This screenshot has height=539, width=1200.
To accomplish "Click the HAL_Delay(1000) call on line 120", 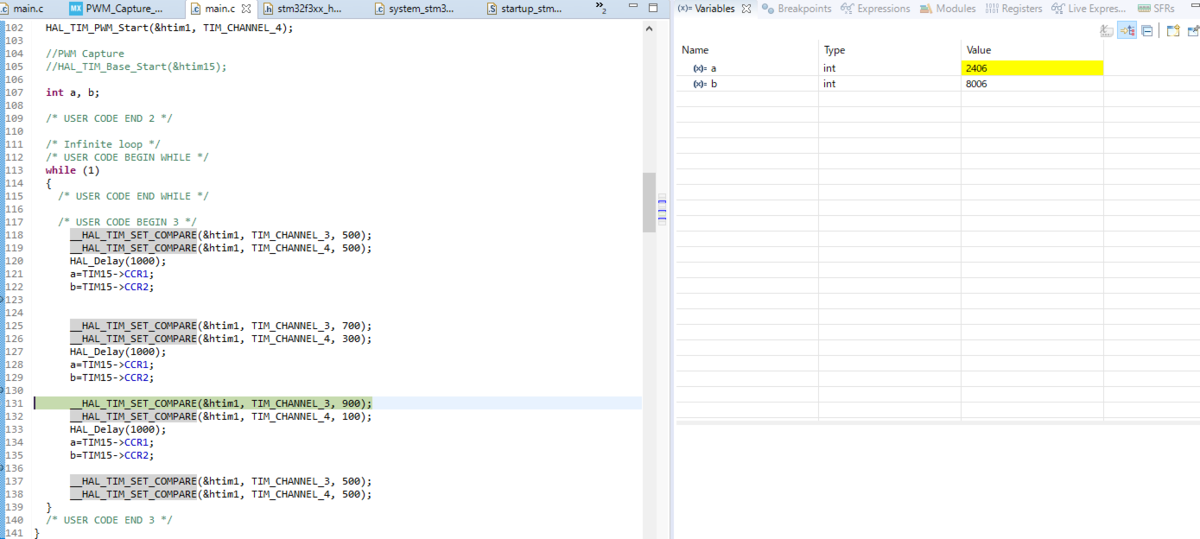I will [x=118, y=261].
